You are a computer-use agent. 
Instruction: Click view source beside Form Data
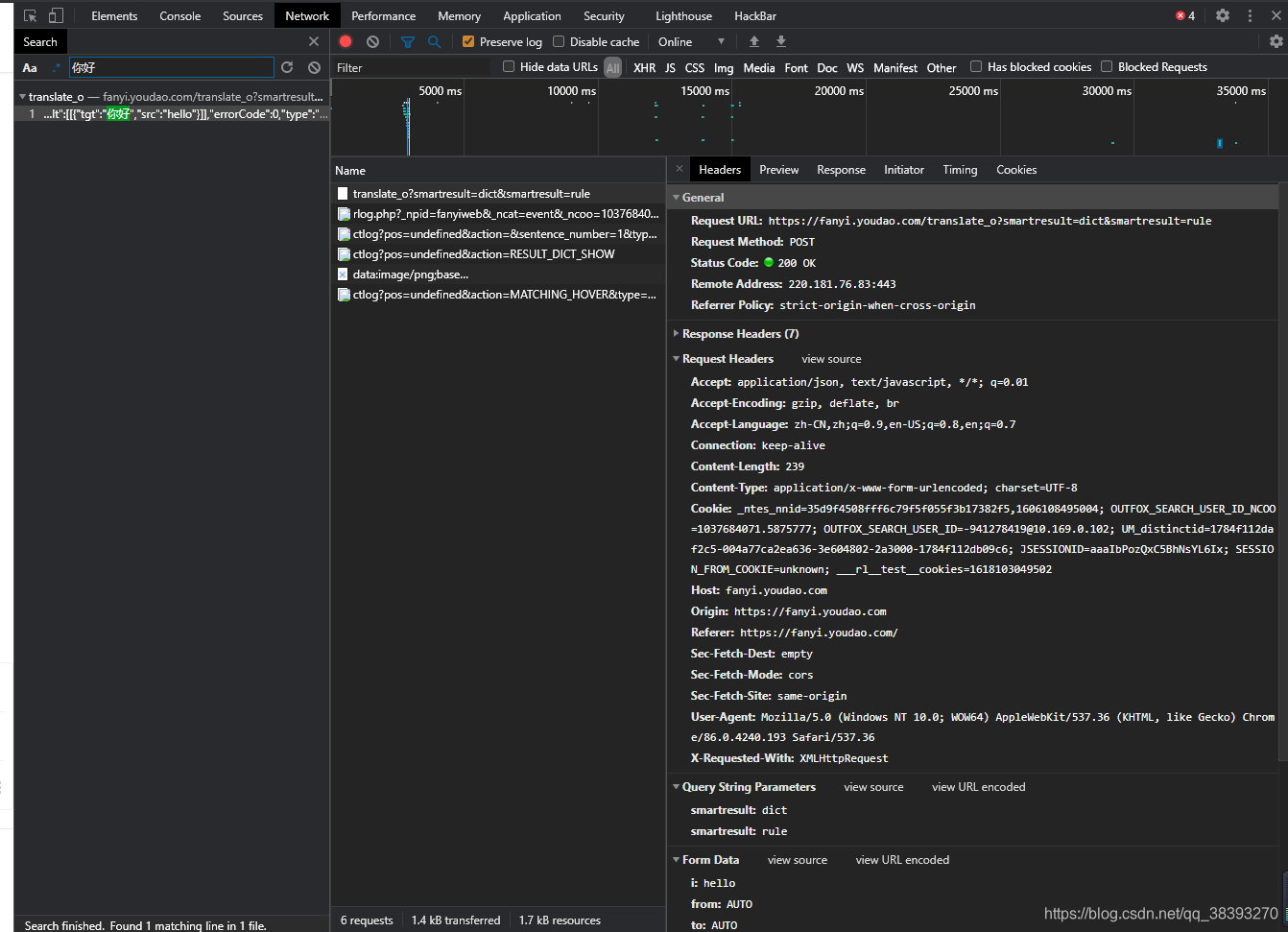797,860
